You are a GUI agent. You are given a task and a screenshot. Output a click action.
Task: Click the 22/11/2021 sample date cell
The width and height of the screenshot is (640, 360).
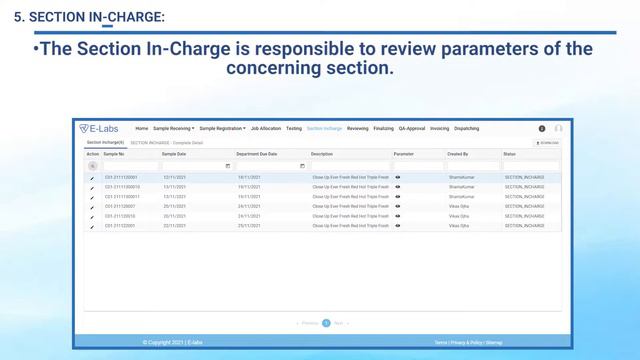click(x=175, y=226)
